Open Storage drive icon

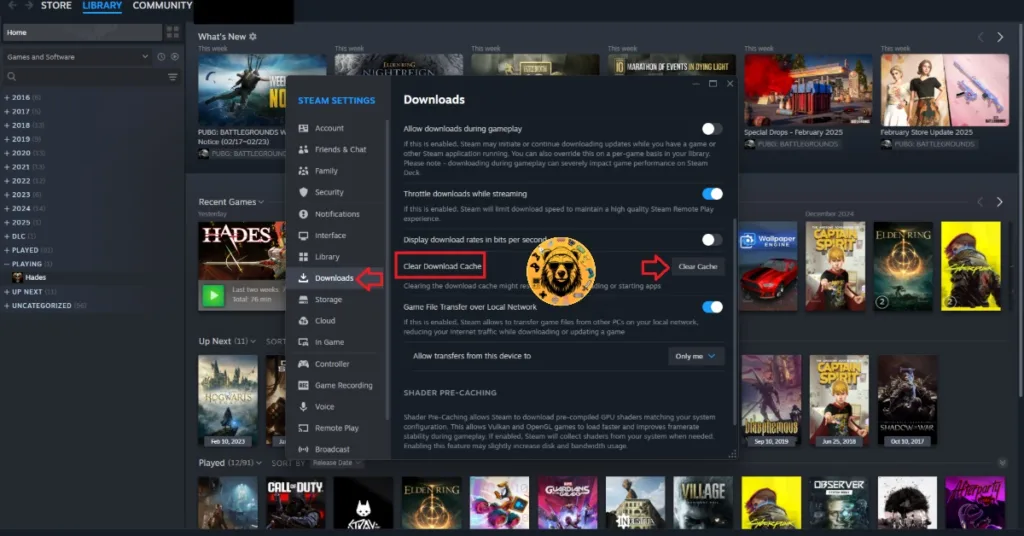[303, 300]
